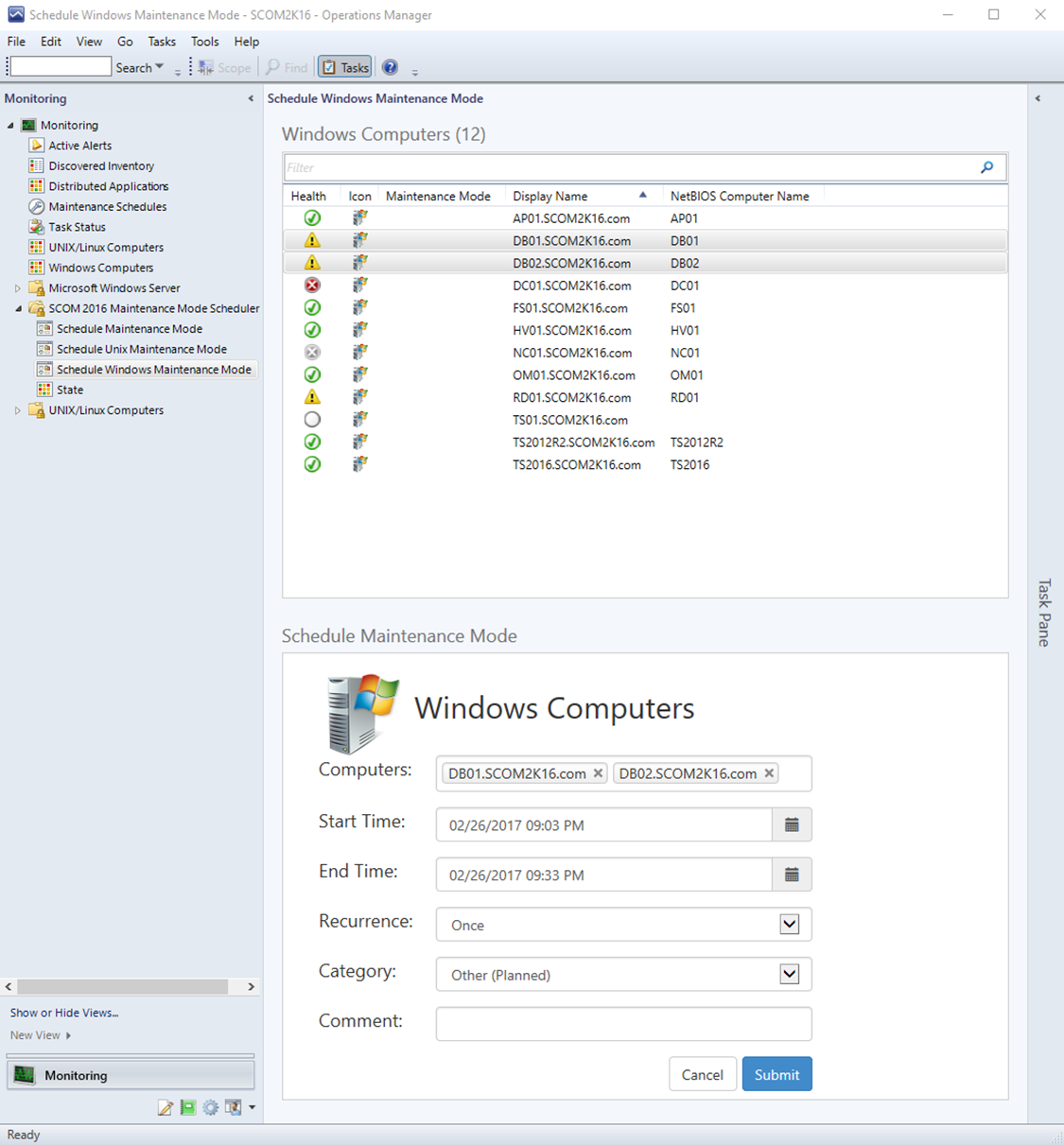Open the New View submenu link

pyautogui.click(x=40, y=1035)
